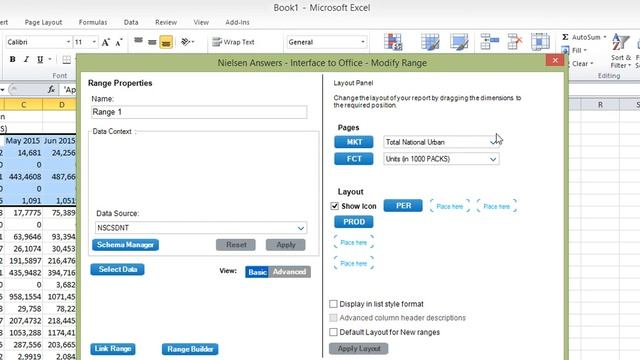The height and width of the screenshot is (360, 640).
Task: Open the cell borders icon
Action: coord(67,60)
